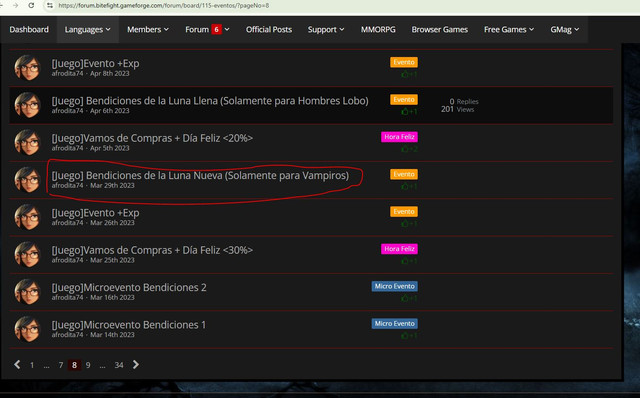Open site info icon beside the URL
Image resolution: width=640 pixels, height=398 pixels.
50,5
